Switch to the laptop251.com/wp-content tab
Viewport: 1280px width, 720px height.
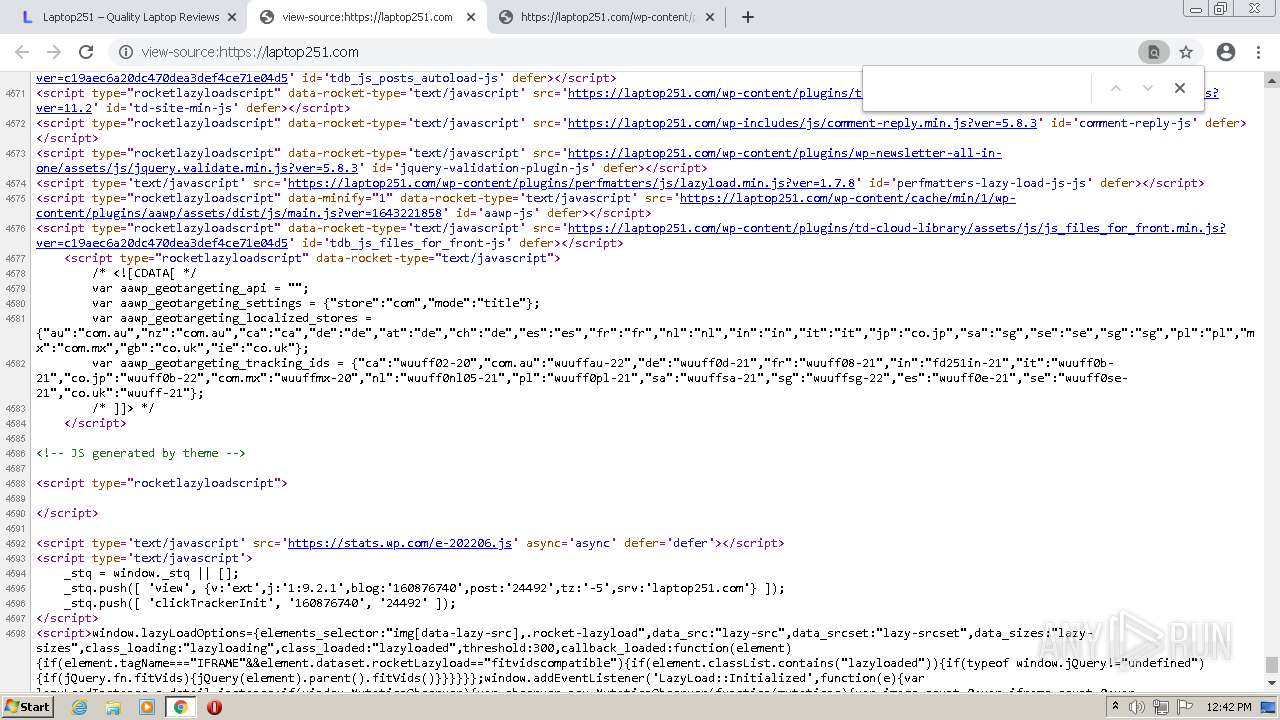pyautogui.click(x=607, y=17)
